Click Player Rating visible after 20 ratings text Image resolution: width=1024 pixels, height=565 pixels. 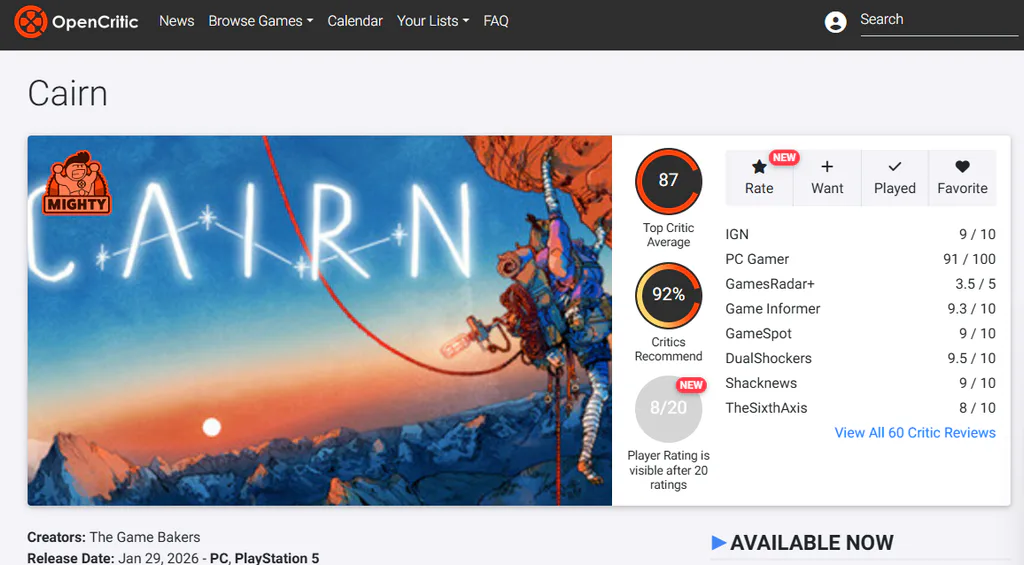point(668,470)
